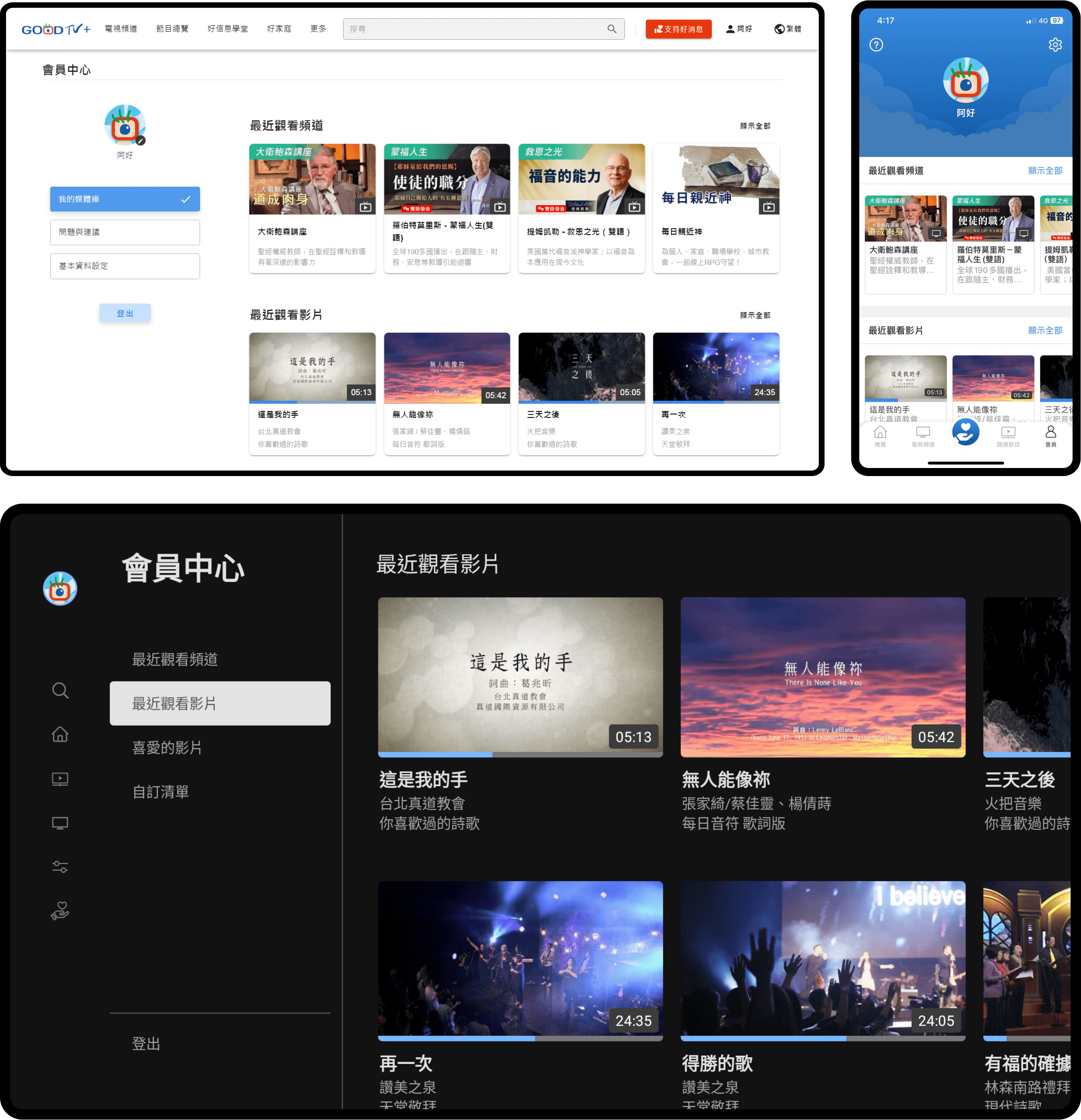Tap the help question mark icon on mobile
This screenshot has width=1081, height=1120.
(876, 44)
